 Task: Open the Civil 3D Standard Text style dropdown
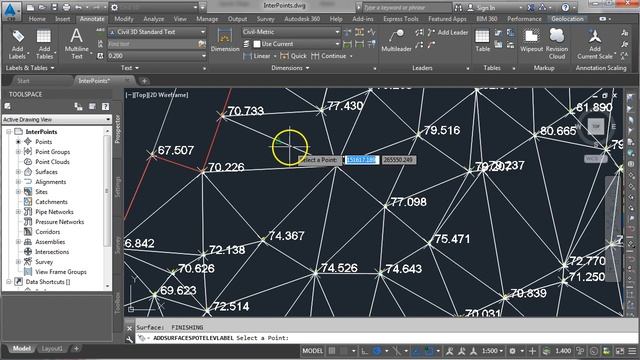click(158, 32)
